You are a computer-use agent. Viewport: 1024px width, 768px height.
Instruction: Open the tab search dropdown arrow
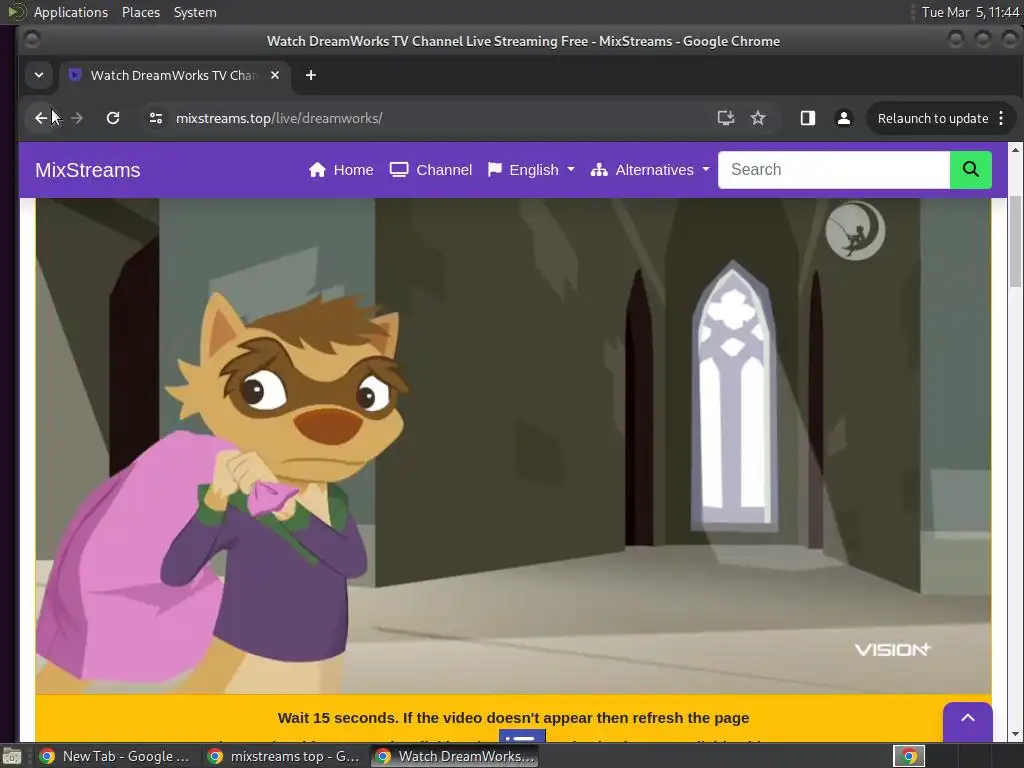[x=39, y=75]
